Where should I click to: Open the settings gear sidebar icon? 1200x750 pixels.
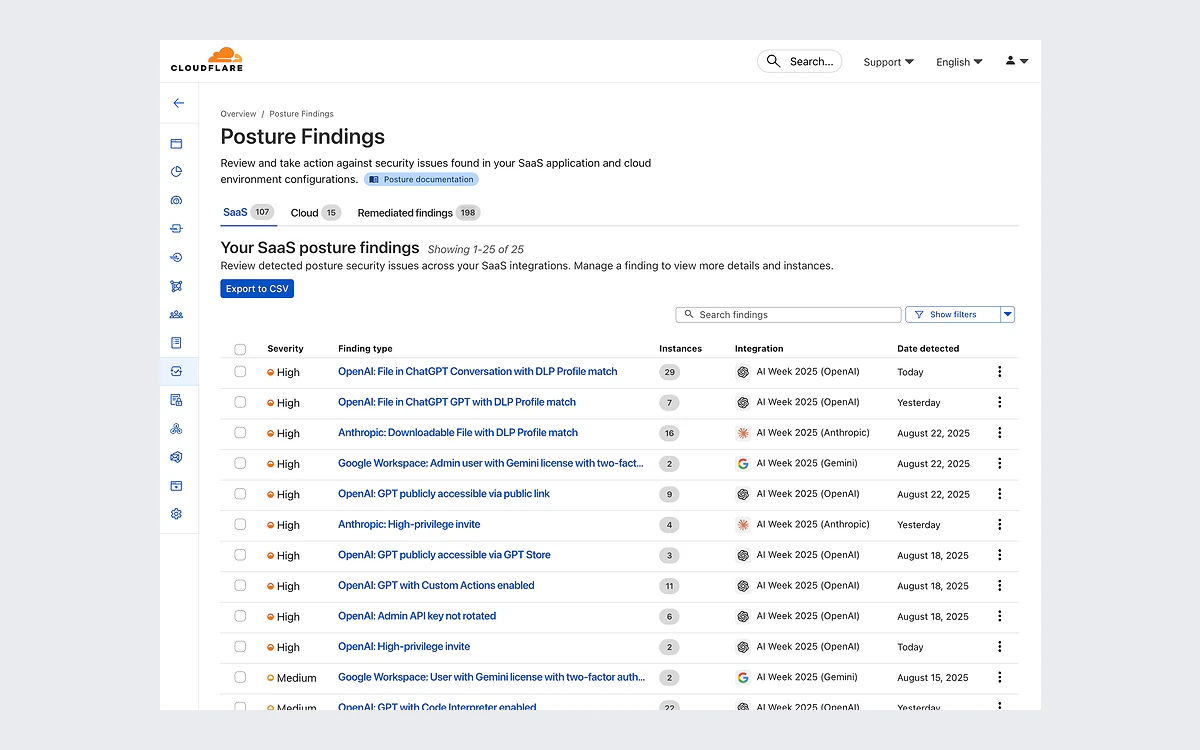click(176, 514)
